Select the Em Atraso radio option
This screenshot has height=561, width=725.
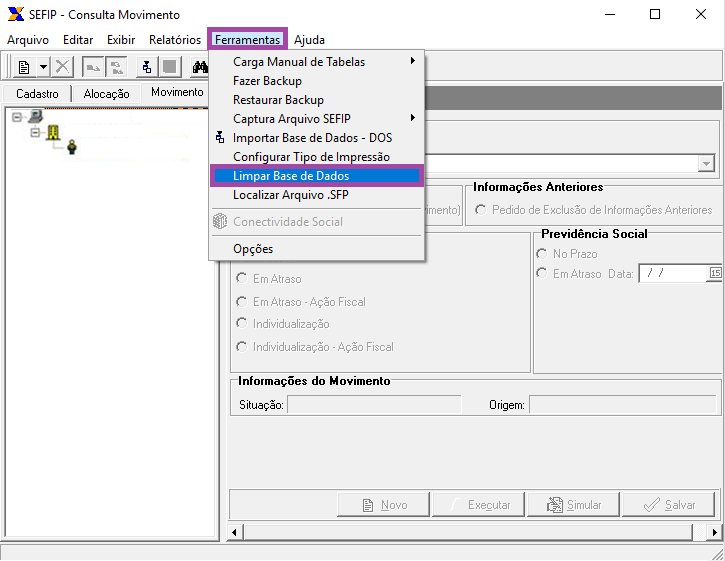(241, 278)
